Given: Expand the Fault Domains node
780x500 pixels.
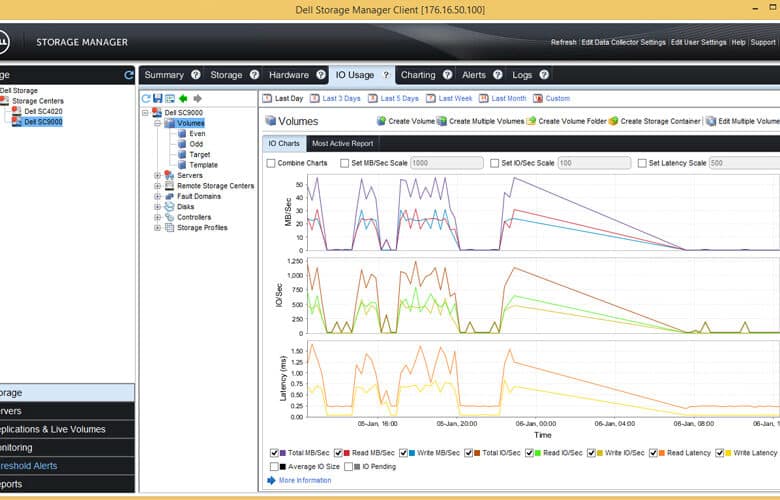Looking at the screenshot, I should pos(157,196).
